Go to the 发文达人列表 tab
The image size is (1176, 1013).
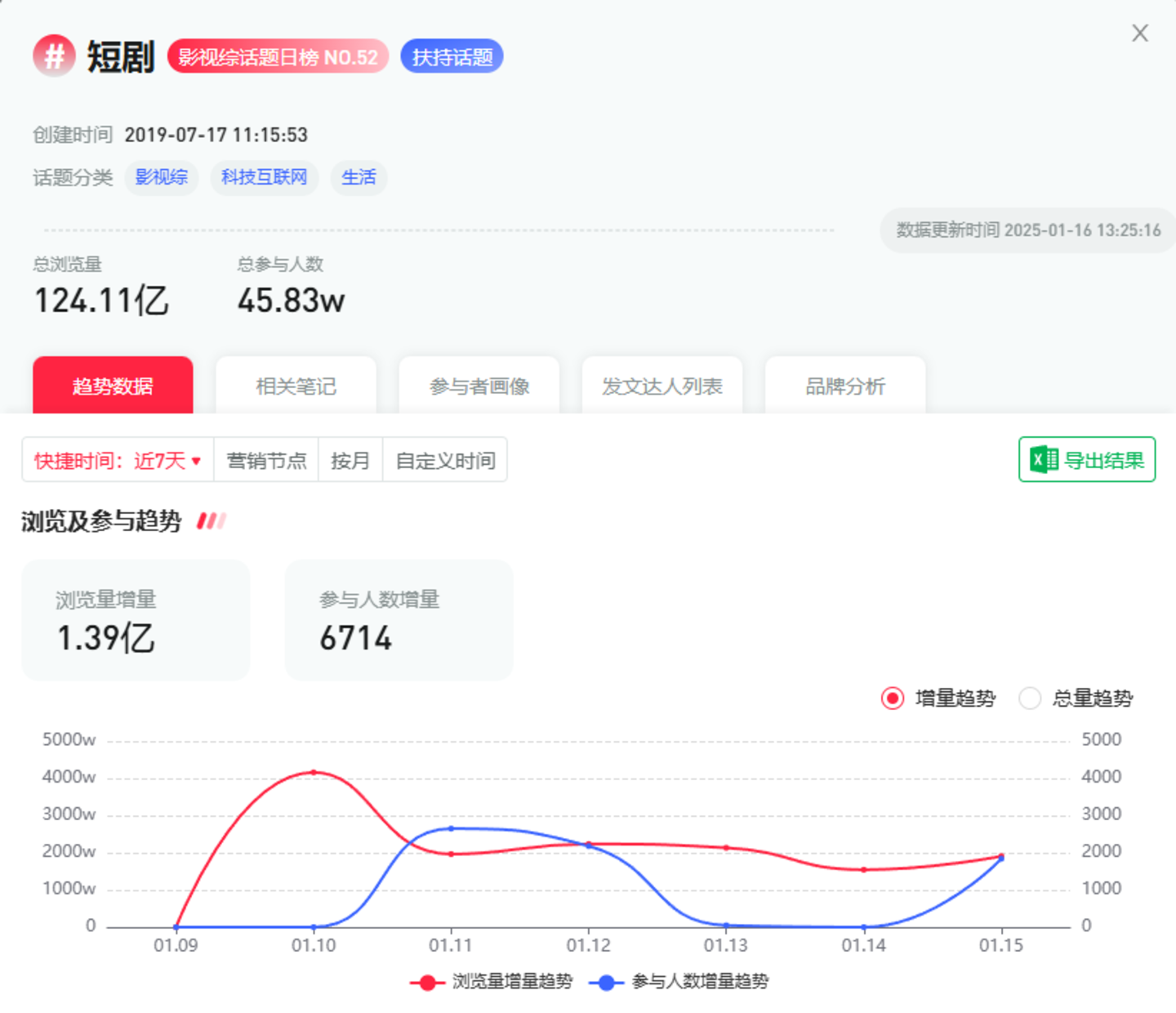(x=662, y=386)
